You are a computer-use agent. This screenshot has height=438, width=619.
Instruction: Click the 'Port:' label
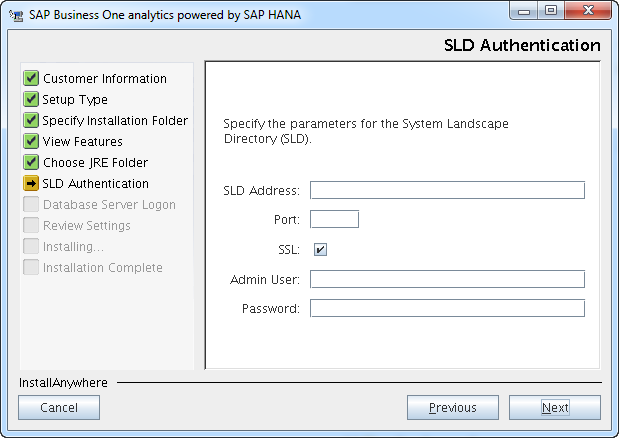(287, 219)
